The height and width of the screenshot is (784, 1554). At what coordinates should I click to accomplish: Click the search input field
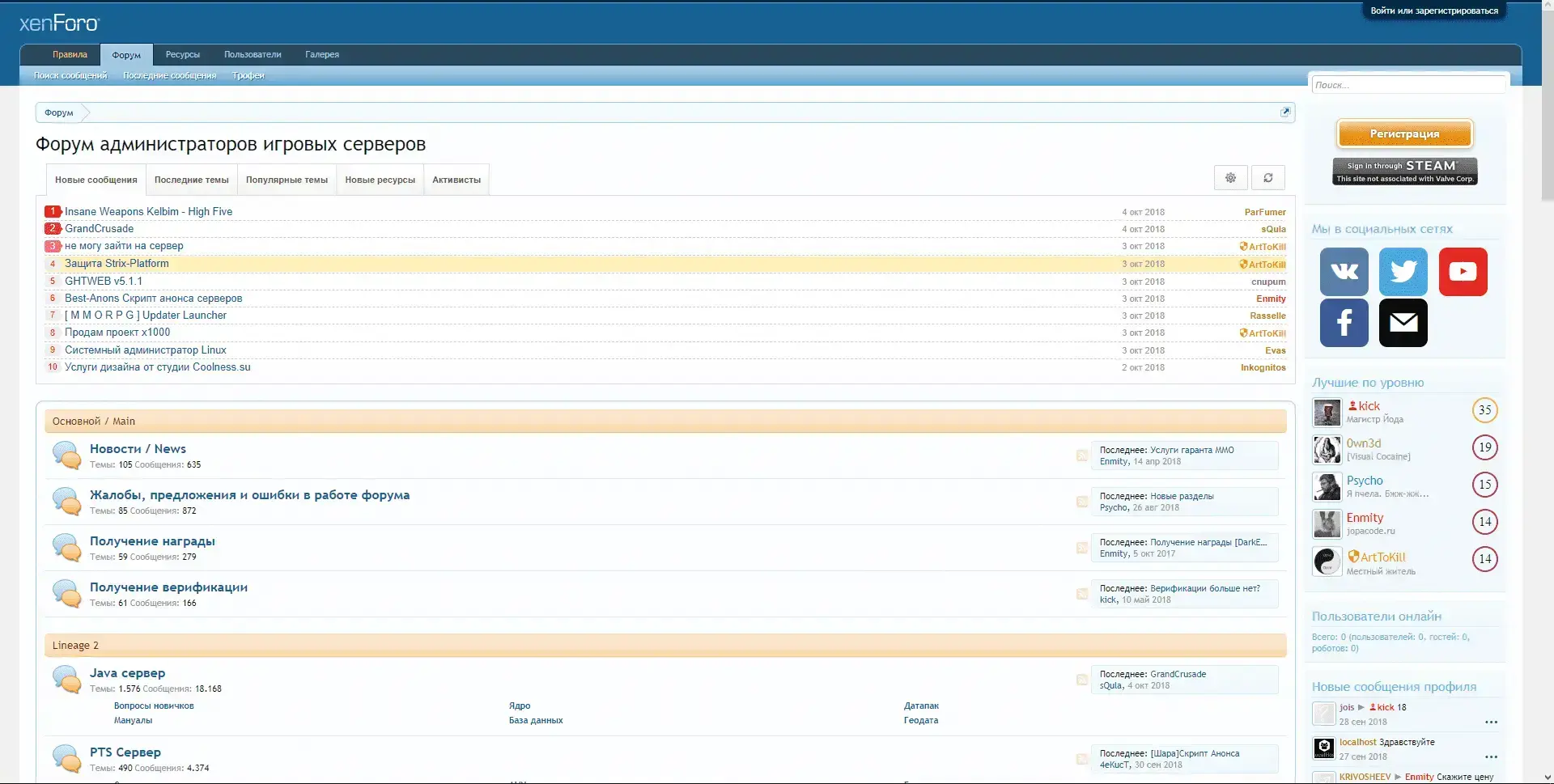1408,84
